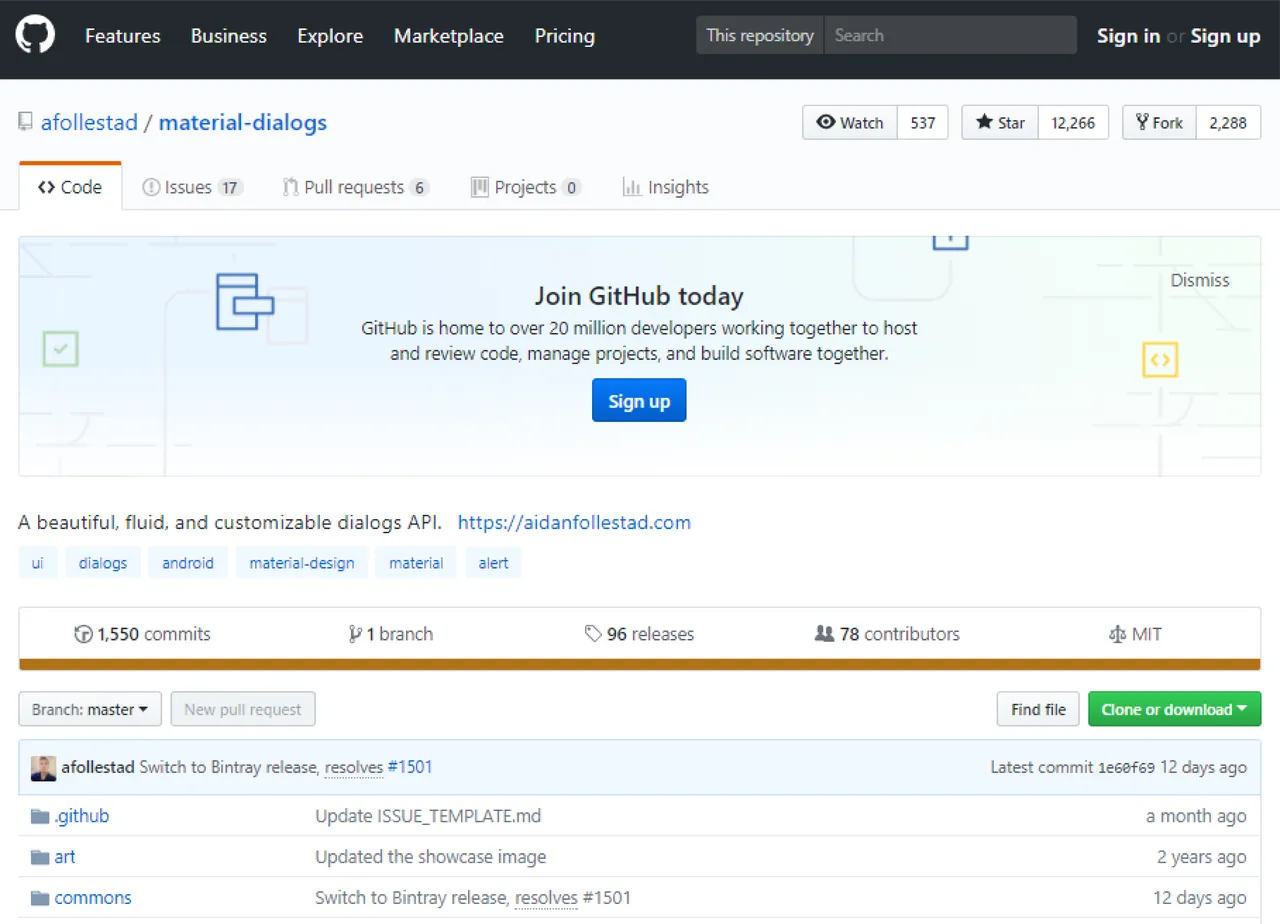Open Marketplace in the top navigation
The width and height of the screenshot is (1280, 924).
coord(449,36)
